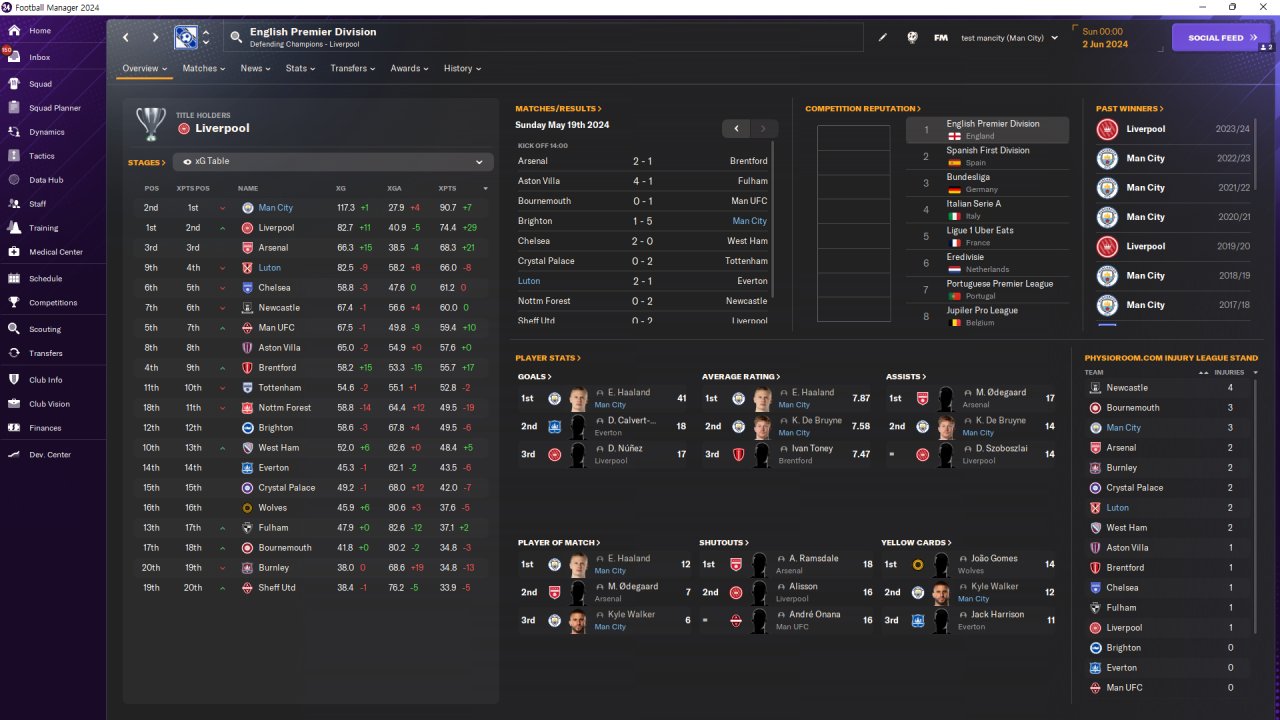
Task: Open the Inbox from the sidebar
Action: tap(40, 57)
